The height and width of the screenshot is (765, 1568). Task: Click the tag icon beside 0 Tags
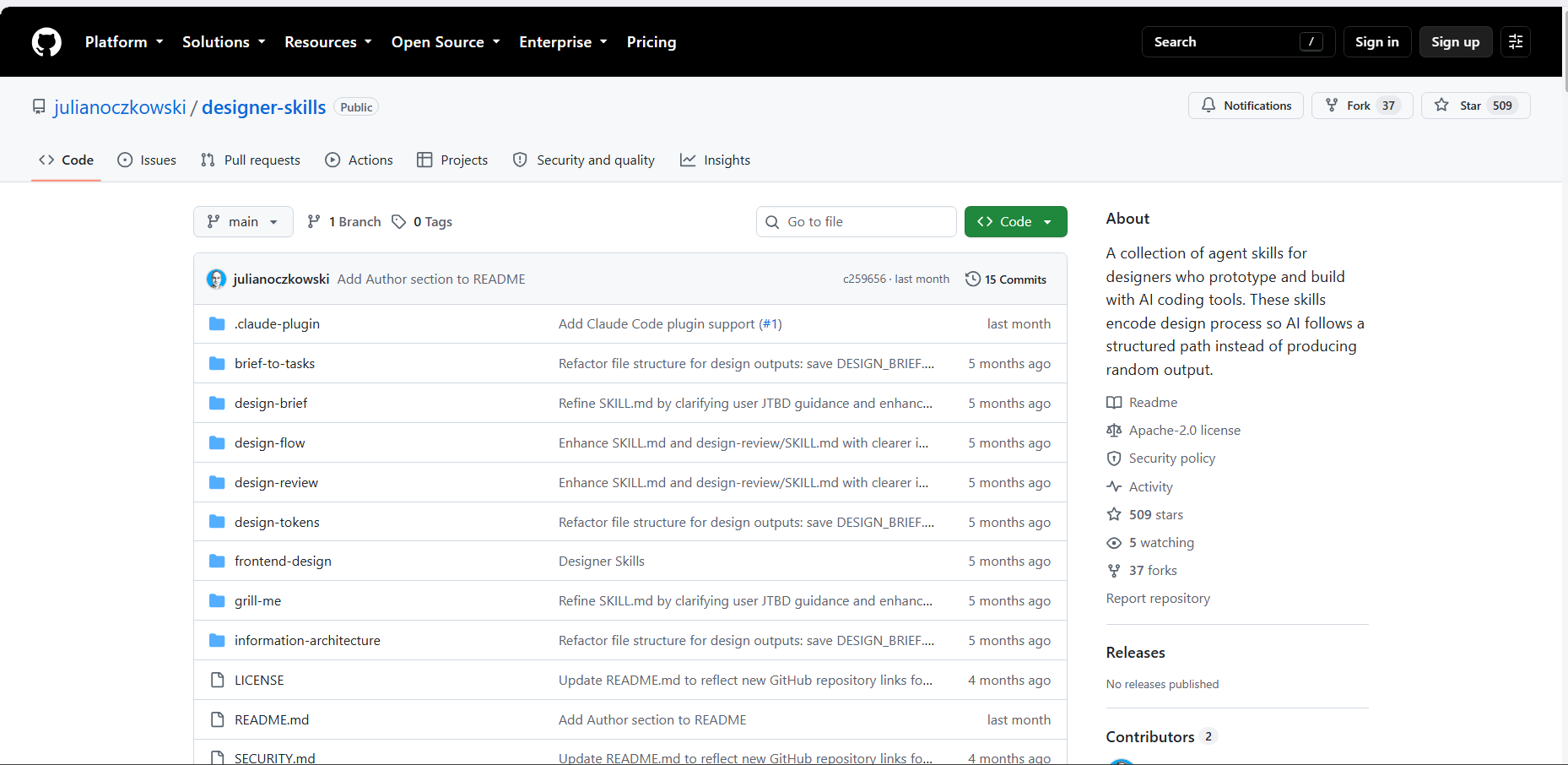[x=399, y=221]
